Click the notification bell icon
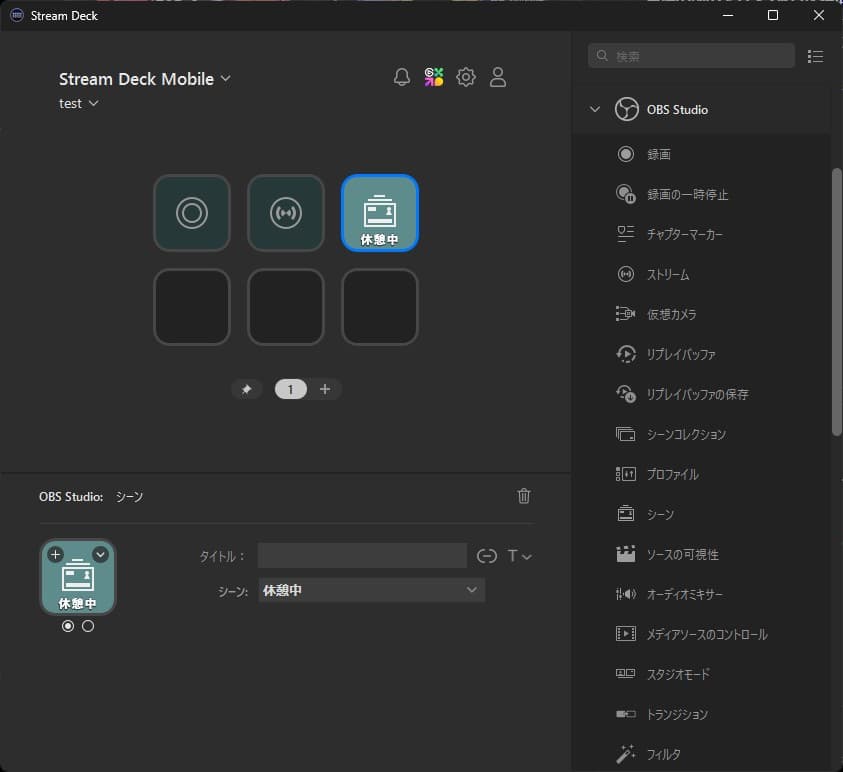Image resolution: width=843 pixels, height=772 pixels. coord(402,78)
